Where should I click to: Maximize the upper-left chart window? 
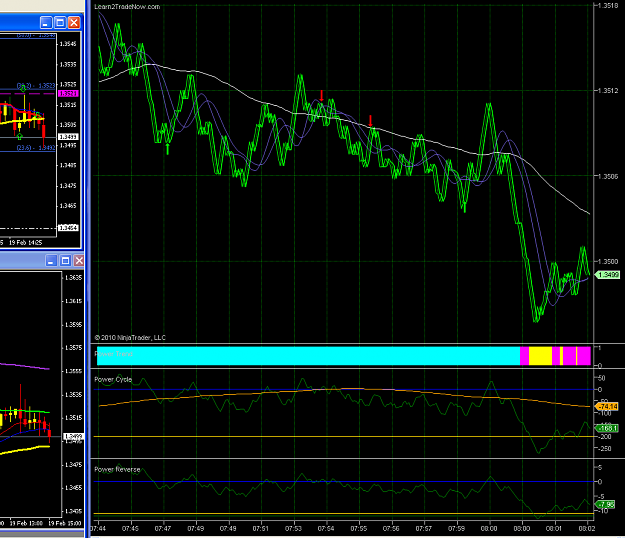60,22
